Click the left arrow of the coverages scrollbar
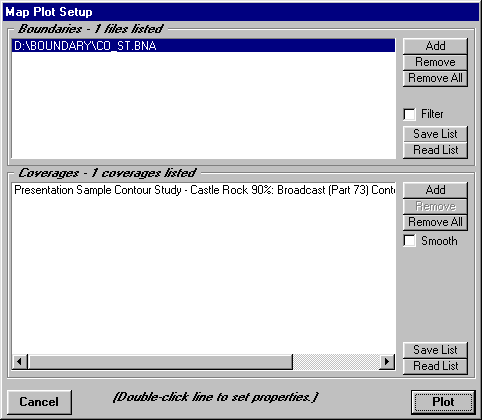Screen dimensions: 482x420 point(20,362)
